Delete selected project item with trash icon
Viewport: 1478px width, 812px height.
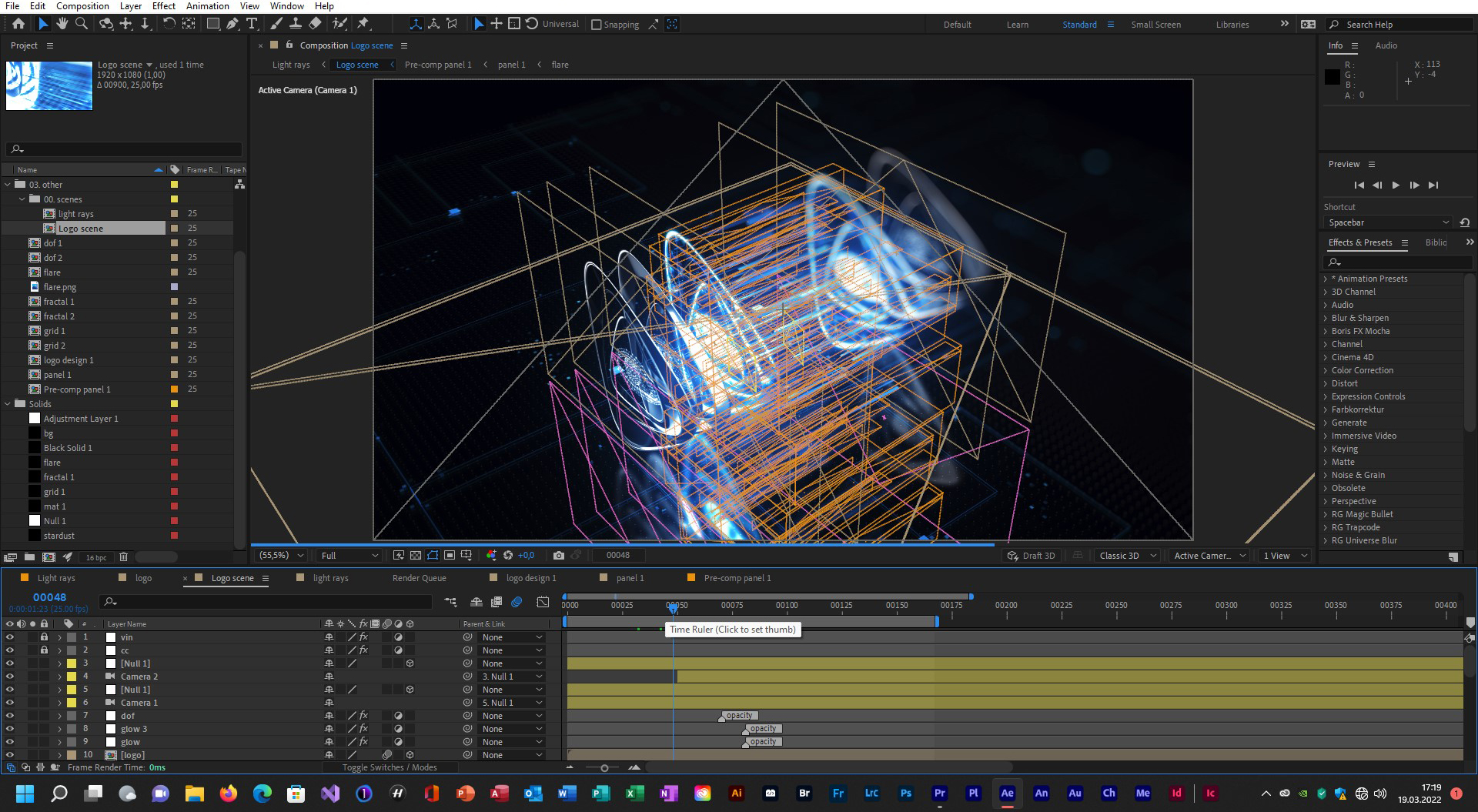(123, 556)
